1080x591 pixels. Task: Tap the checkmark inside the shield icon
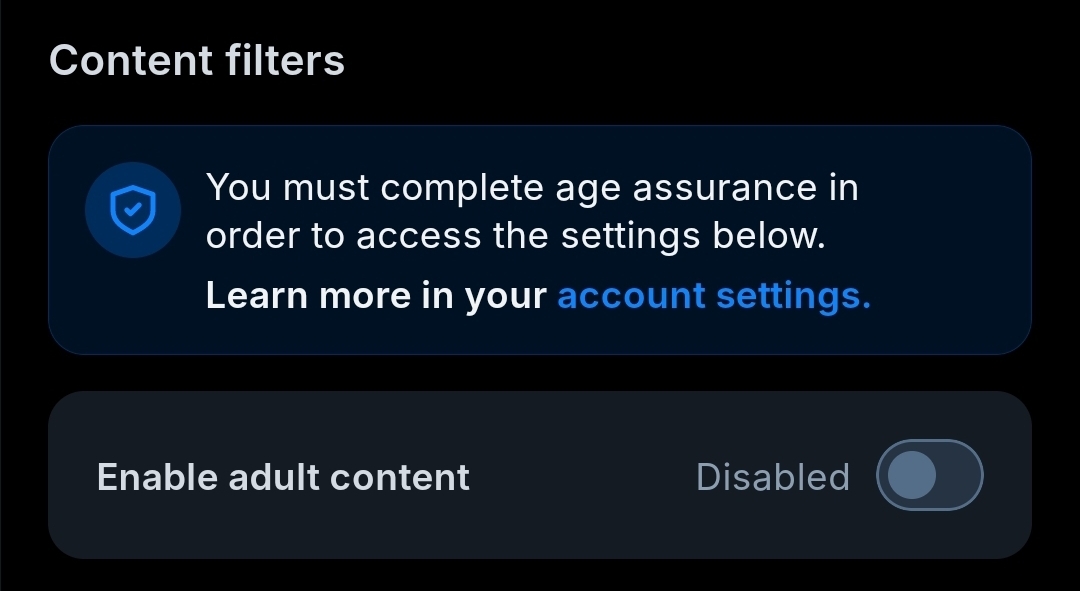click(133, 211)
